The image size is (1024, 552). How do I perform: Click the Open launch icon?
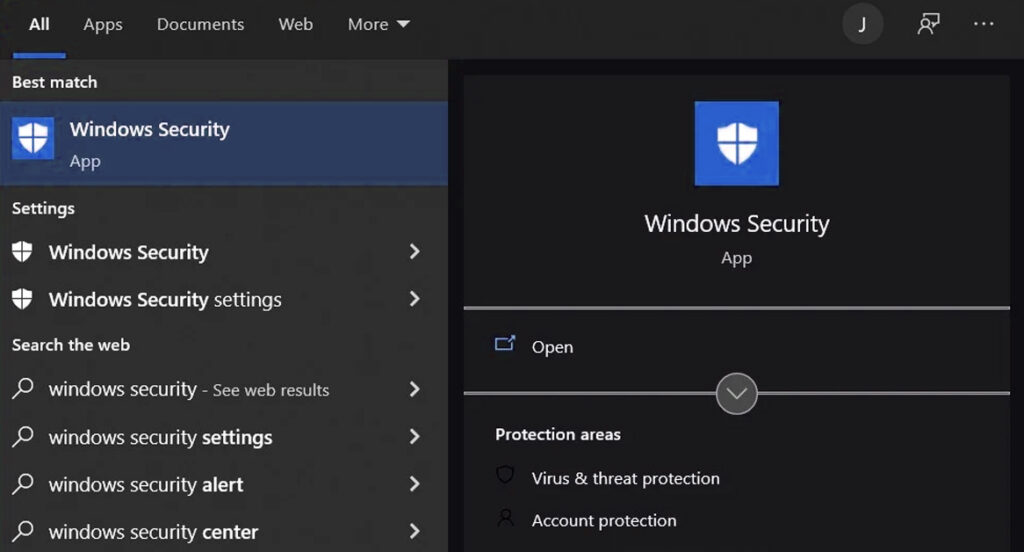[505, 344]
